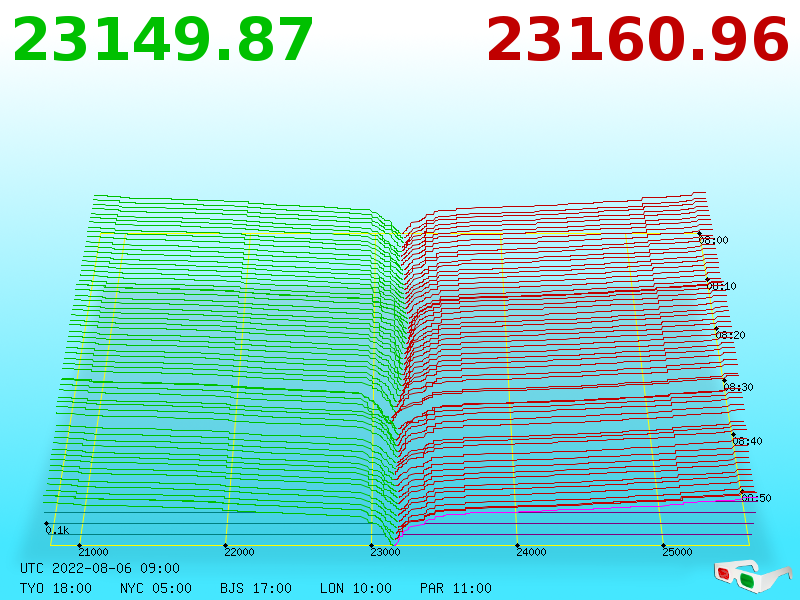Click the green bid price 23149.87
Screen dimensions: 800x600
(163, 39)
